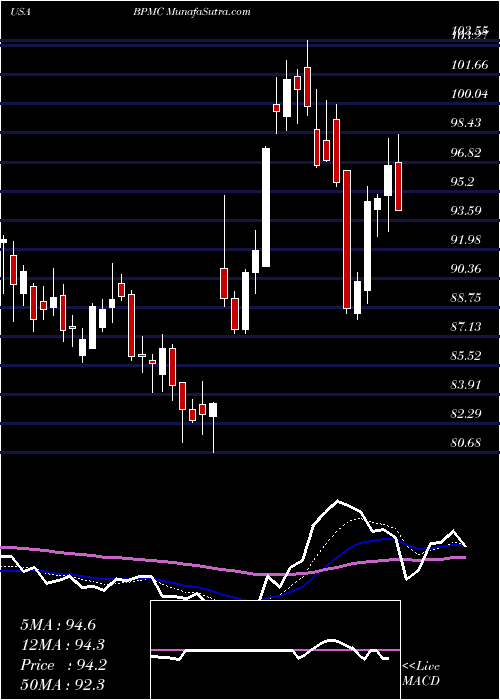Click the 50MA : 92.3 value
Screen dimensions: 500x700
[x=62, y=685]
